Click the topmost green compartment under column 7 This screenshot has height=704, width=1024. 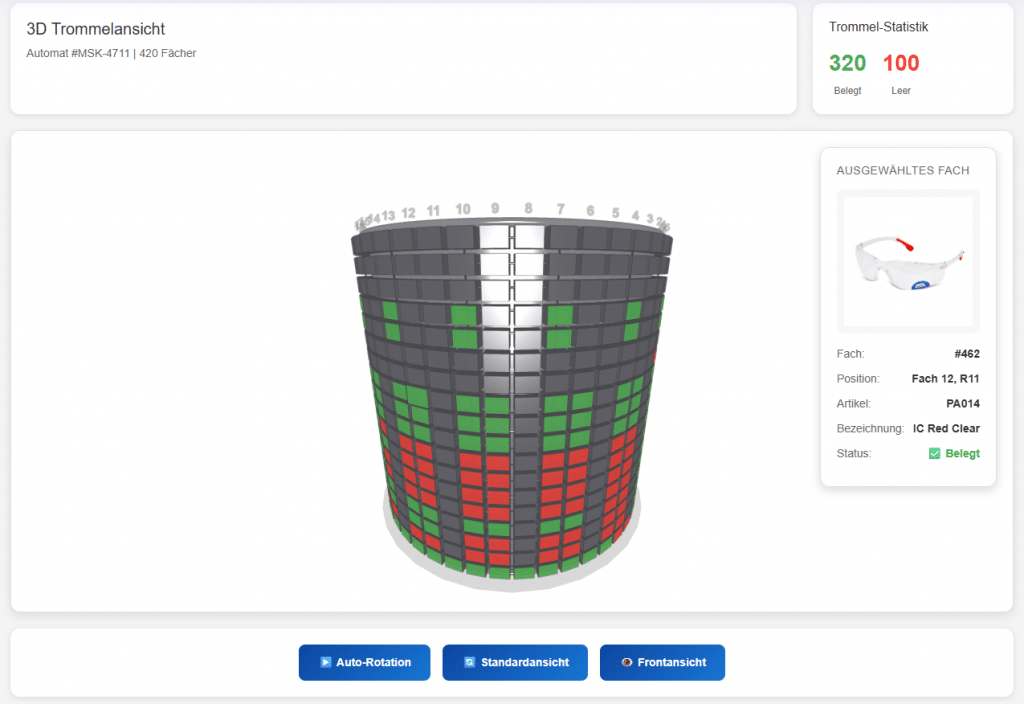pyautogui.click(x=559, y=317)
